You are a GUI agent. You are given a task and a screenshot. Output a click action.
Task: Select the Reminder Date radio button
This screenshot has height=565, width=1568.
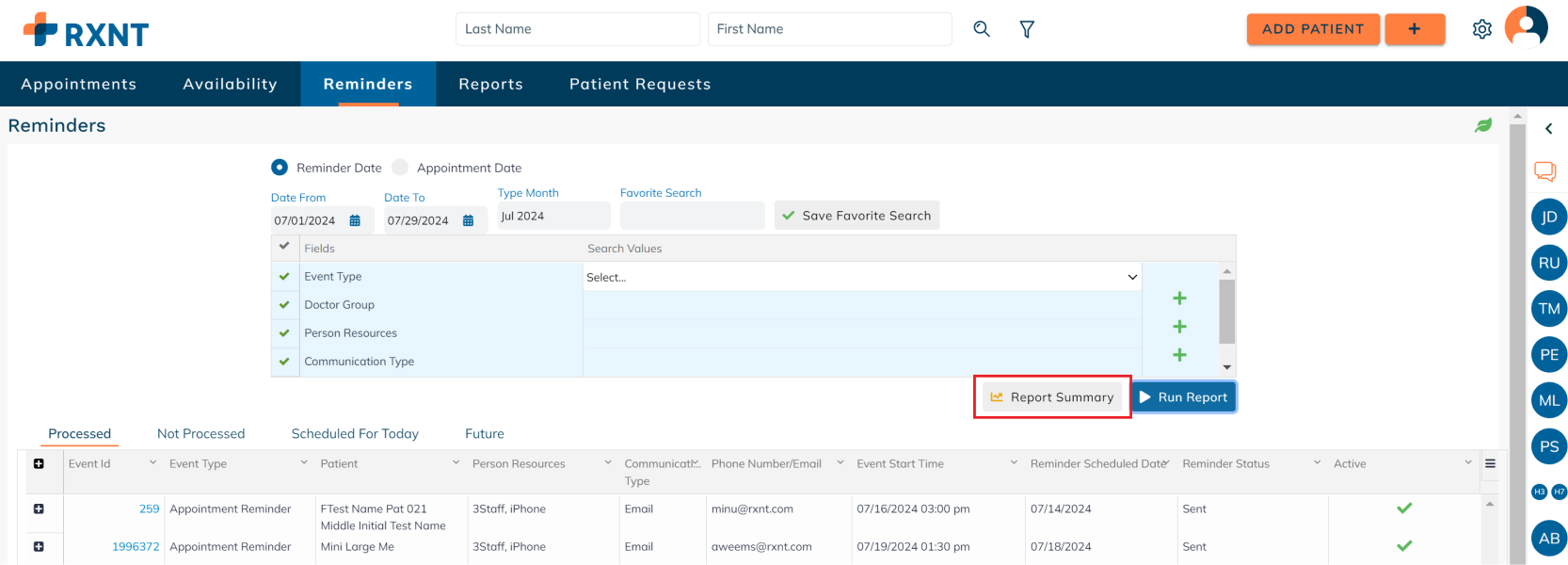(x=280, y=168)
